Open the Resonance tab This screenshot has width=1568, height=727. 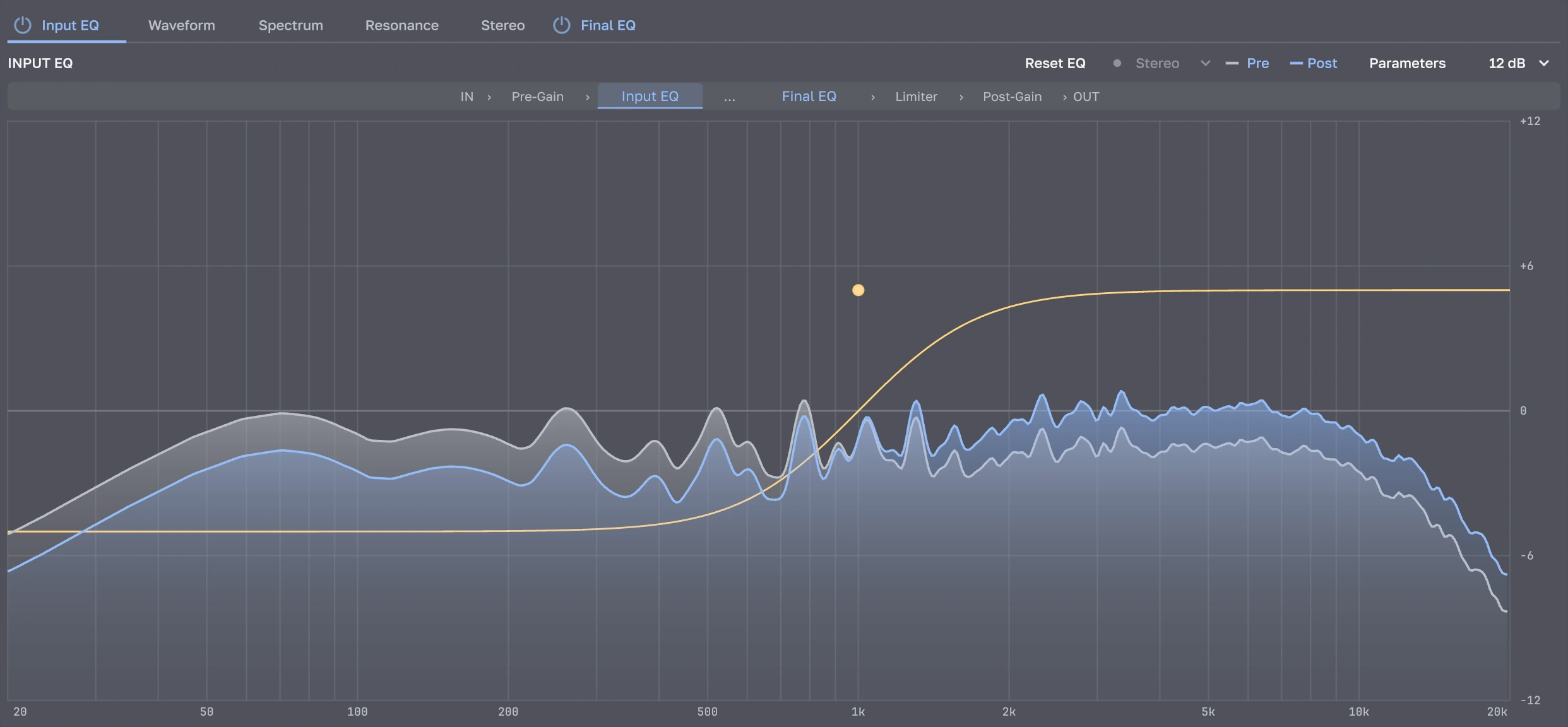point(402,25)
